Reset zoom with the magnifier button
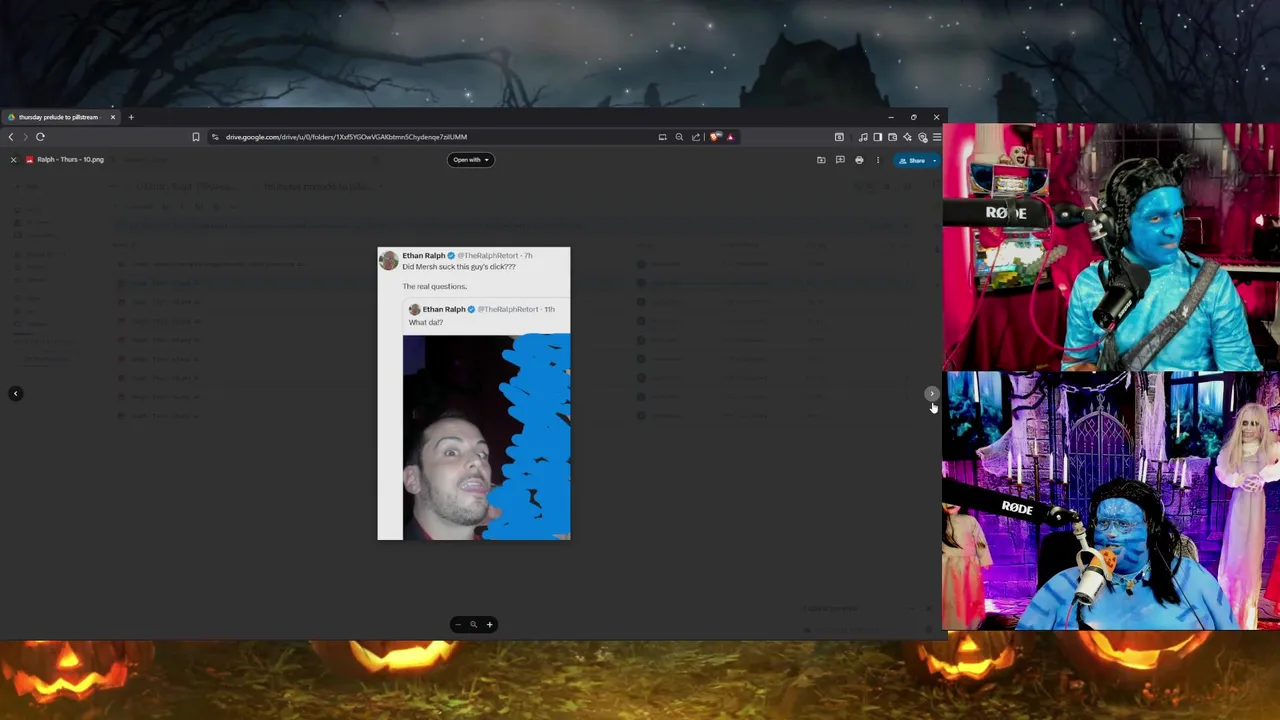Viewport: 1280px width, 720px height. click(474, 624)
